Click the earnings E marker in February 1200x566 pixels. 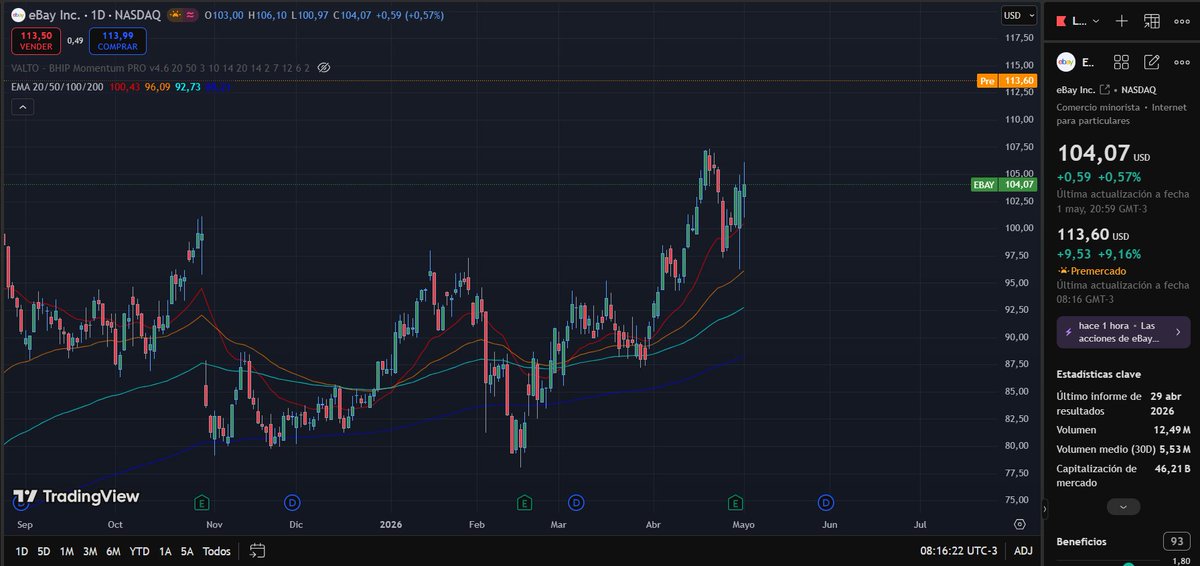[x=524, y=501]
